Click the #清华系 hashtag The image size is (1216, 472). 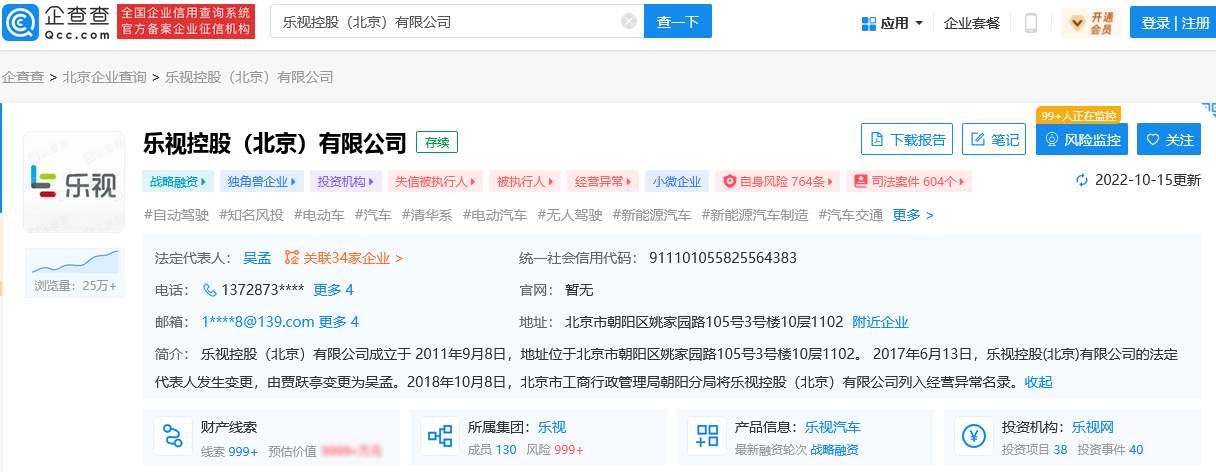point(427,215)
